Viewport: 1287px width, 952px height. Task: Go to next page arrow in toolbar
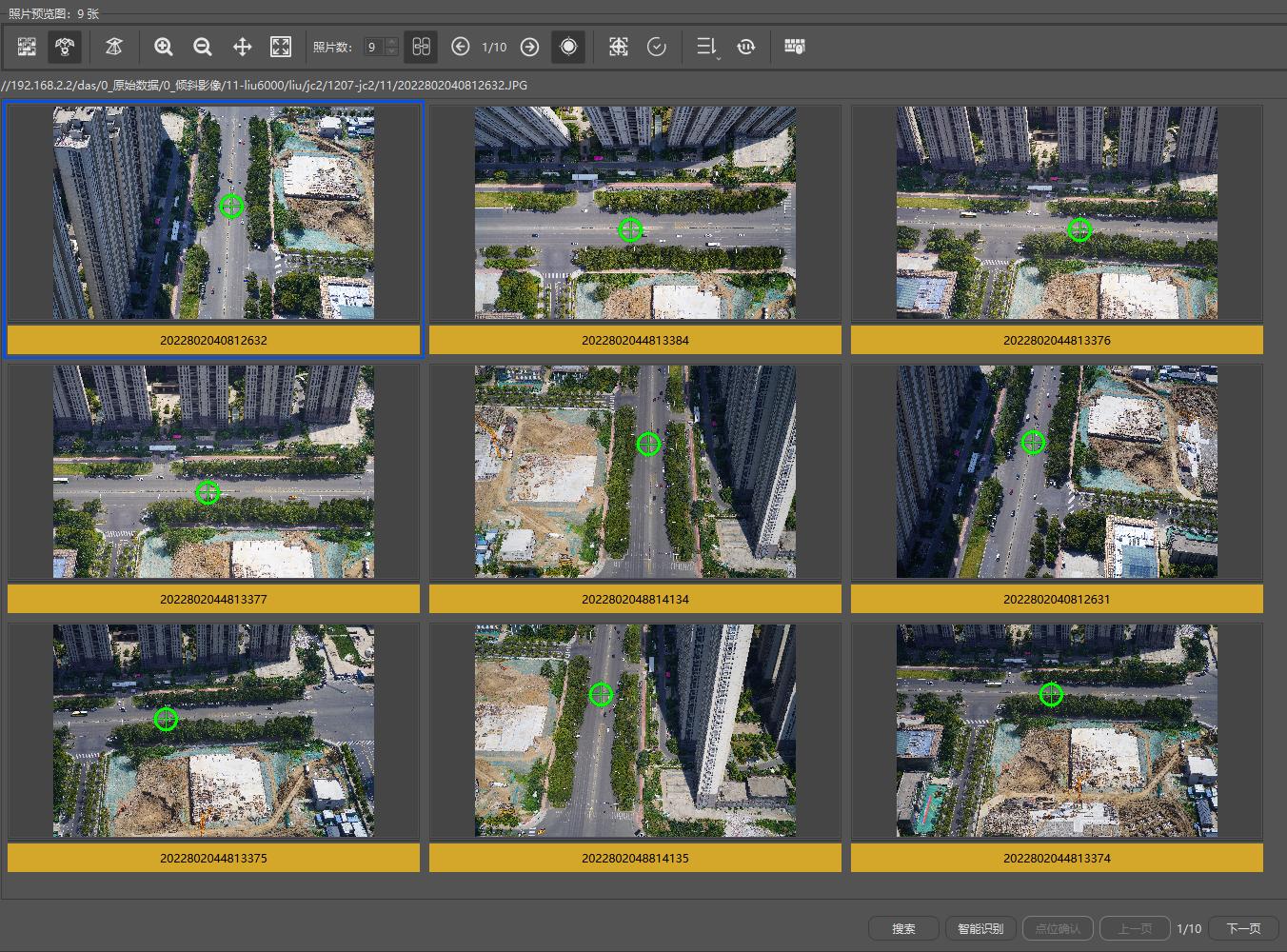(529, 47)
